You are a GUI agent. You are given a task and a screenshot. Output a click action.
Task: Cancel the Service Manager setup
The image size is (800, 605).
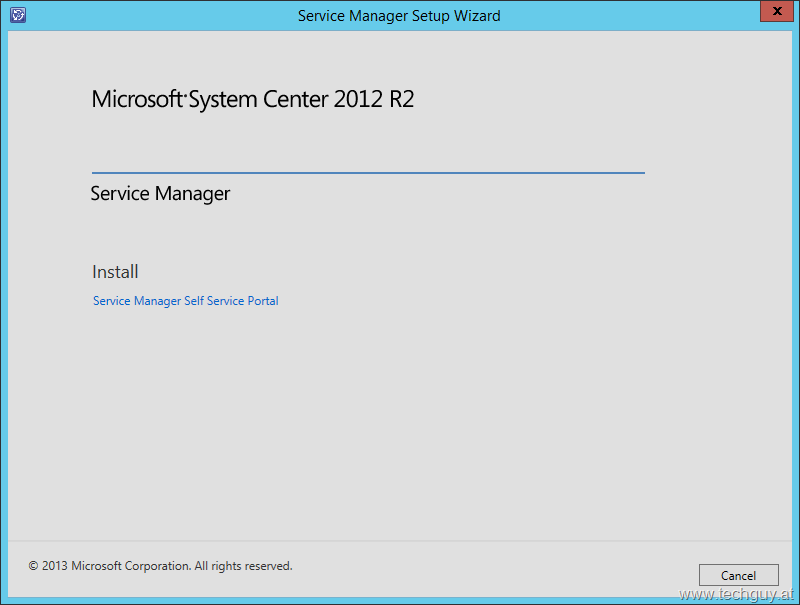(738, 575)
